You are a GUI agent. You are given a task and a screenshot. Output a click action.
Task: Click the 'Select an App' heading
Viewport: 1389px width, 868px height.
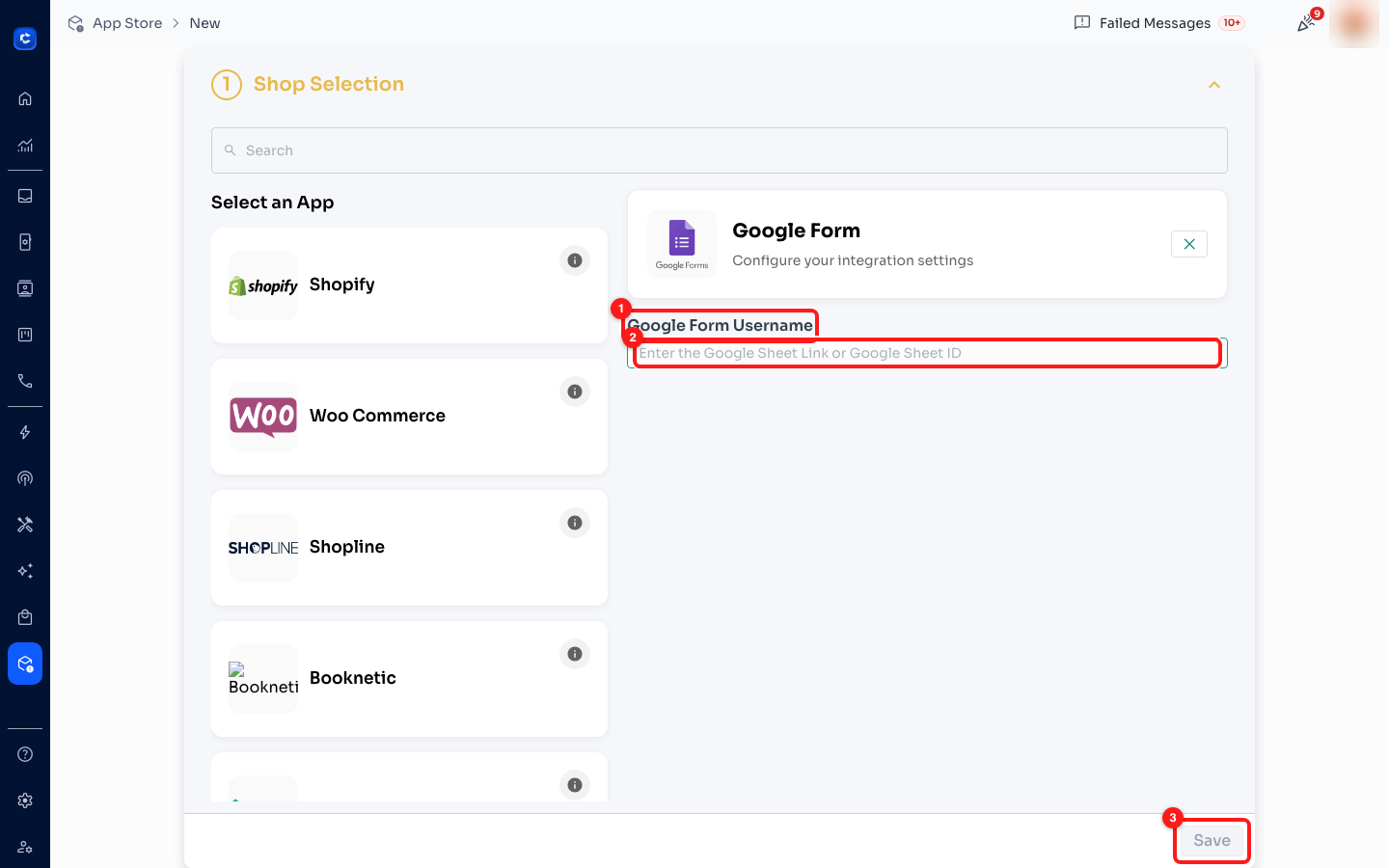click(273, 203)
